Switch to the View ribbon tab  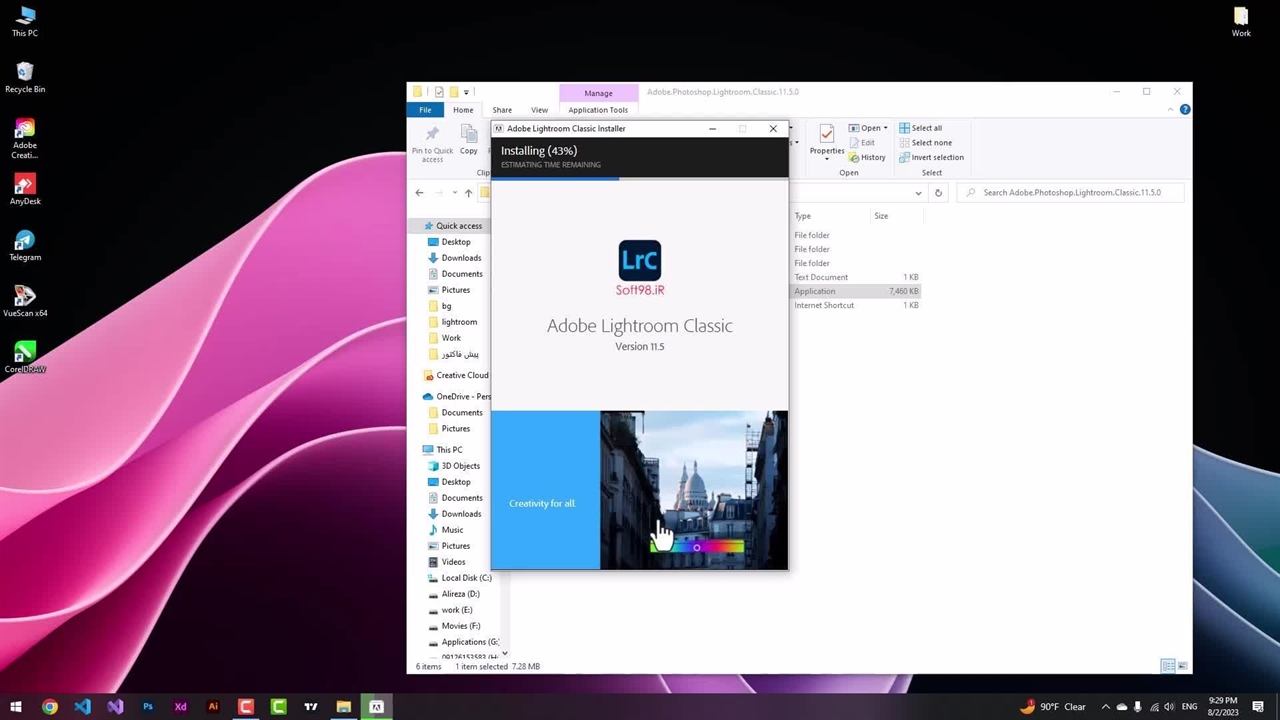coord(539,110)
